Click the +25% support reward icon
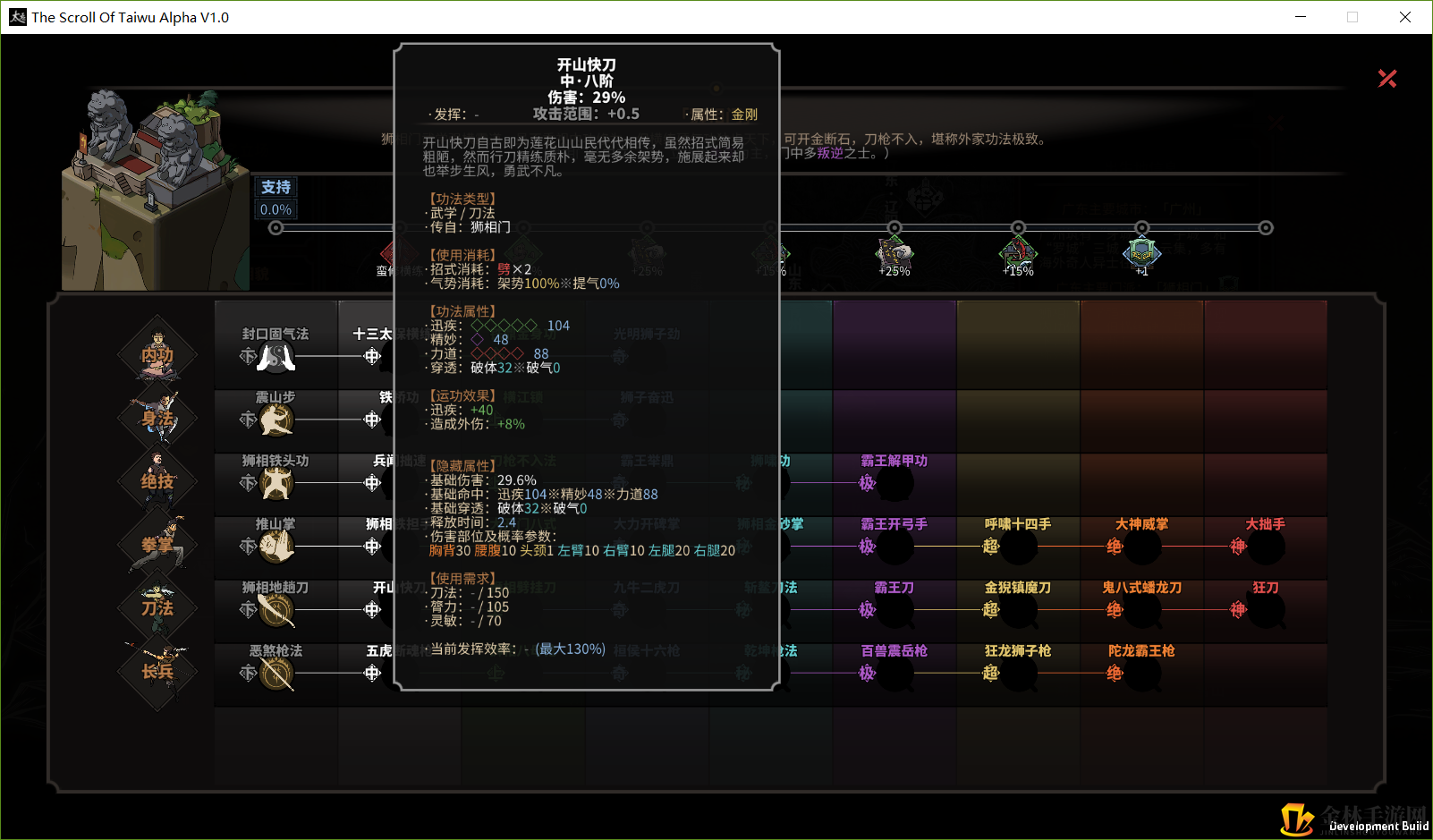This screenshot has height=840, width=1433. coord(895,254)
